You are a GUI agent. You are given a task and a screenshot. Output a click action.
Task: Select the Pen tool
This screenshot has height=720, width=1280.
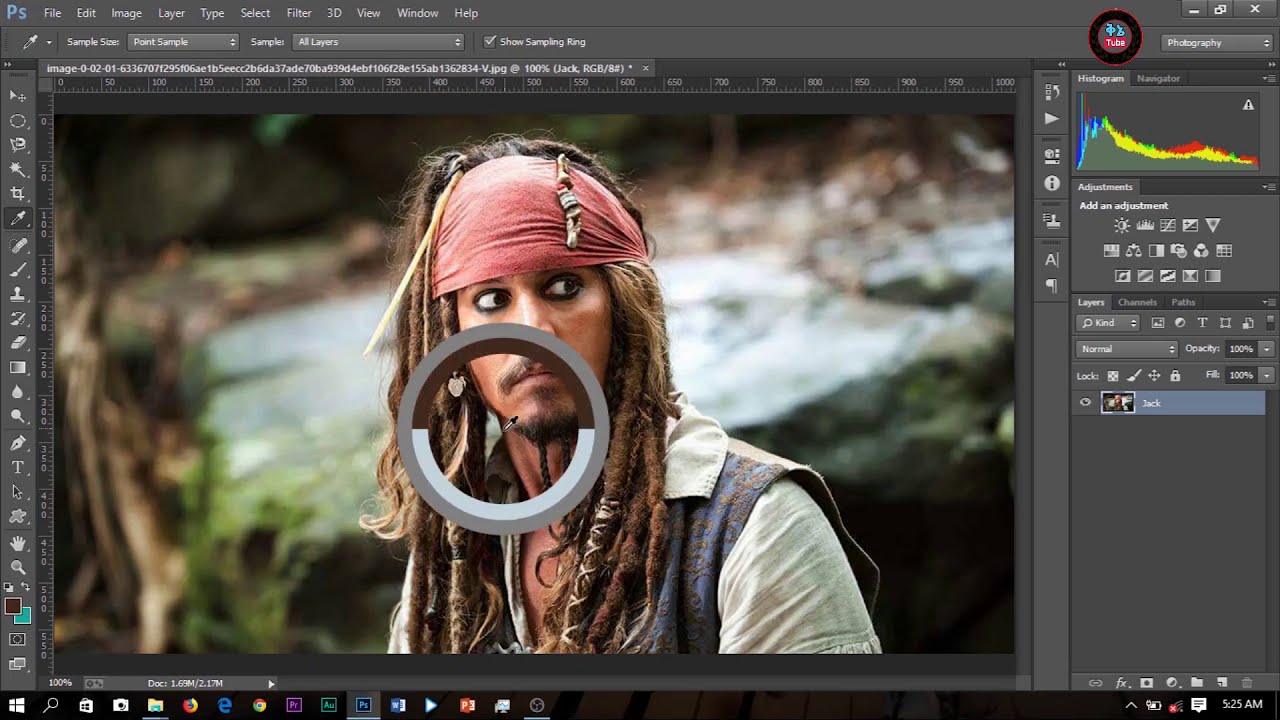point(18,443)
